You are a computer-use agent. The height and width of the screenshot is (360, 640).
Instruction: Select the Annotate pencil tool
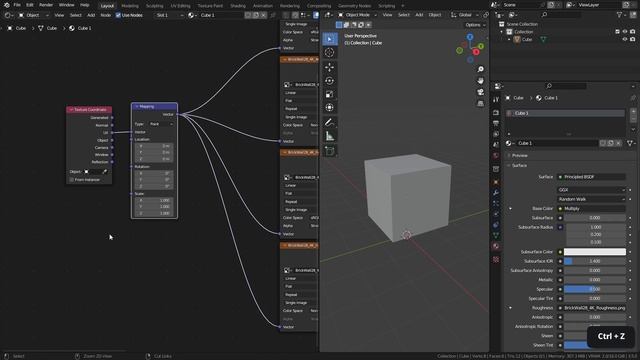click(329, 122)
